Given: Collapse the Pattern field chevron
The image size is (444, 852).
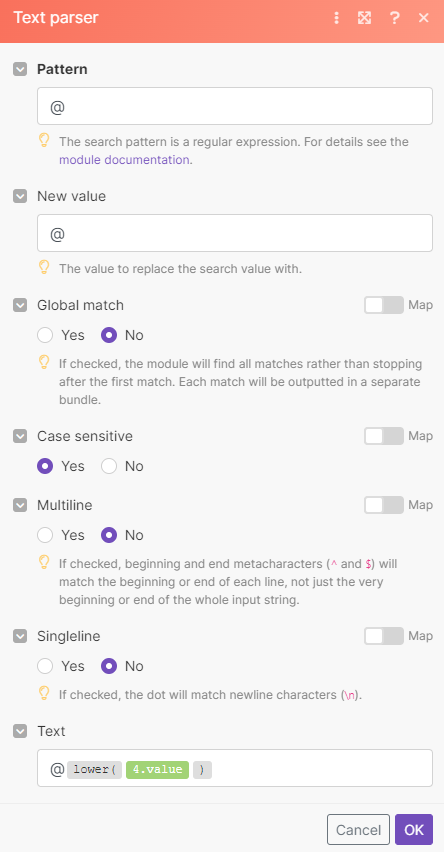Looking at the screenshot, I should pos(20,70).
